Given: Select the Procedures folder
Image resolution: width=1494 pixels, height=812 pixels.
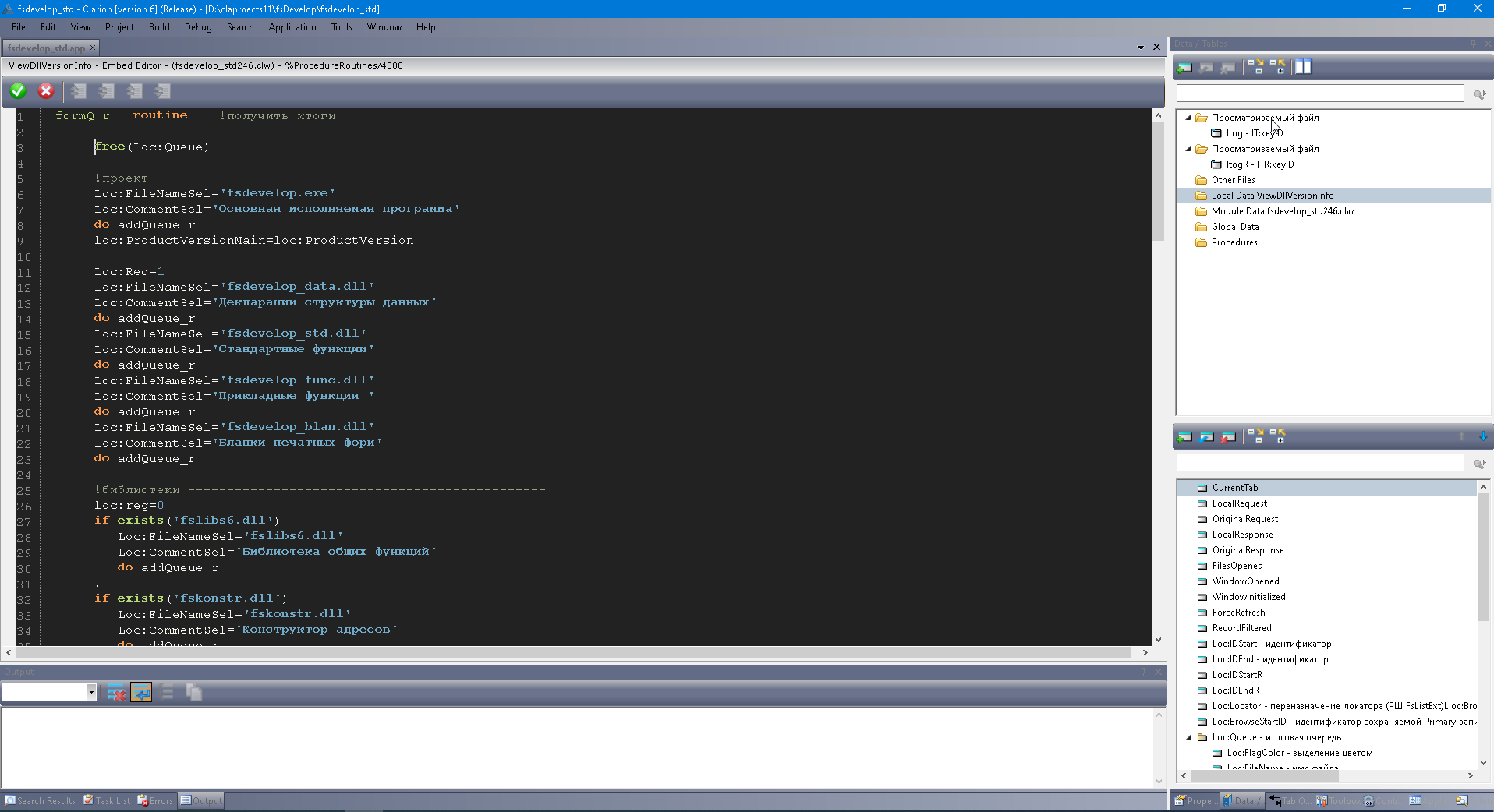Looking at the screenshot, I should (1234, 242).
